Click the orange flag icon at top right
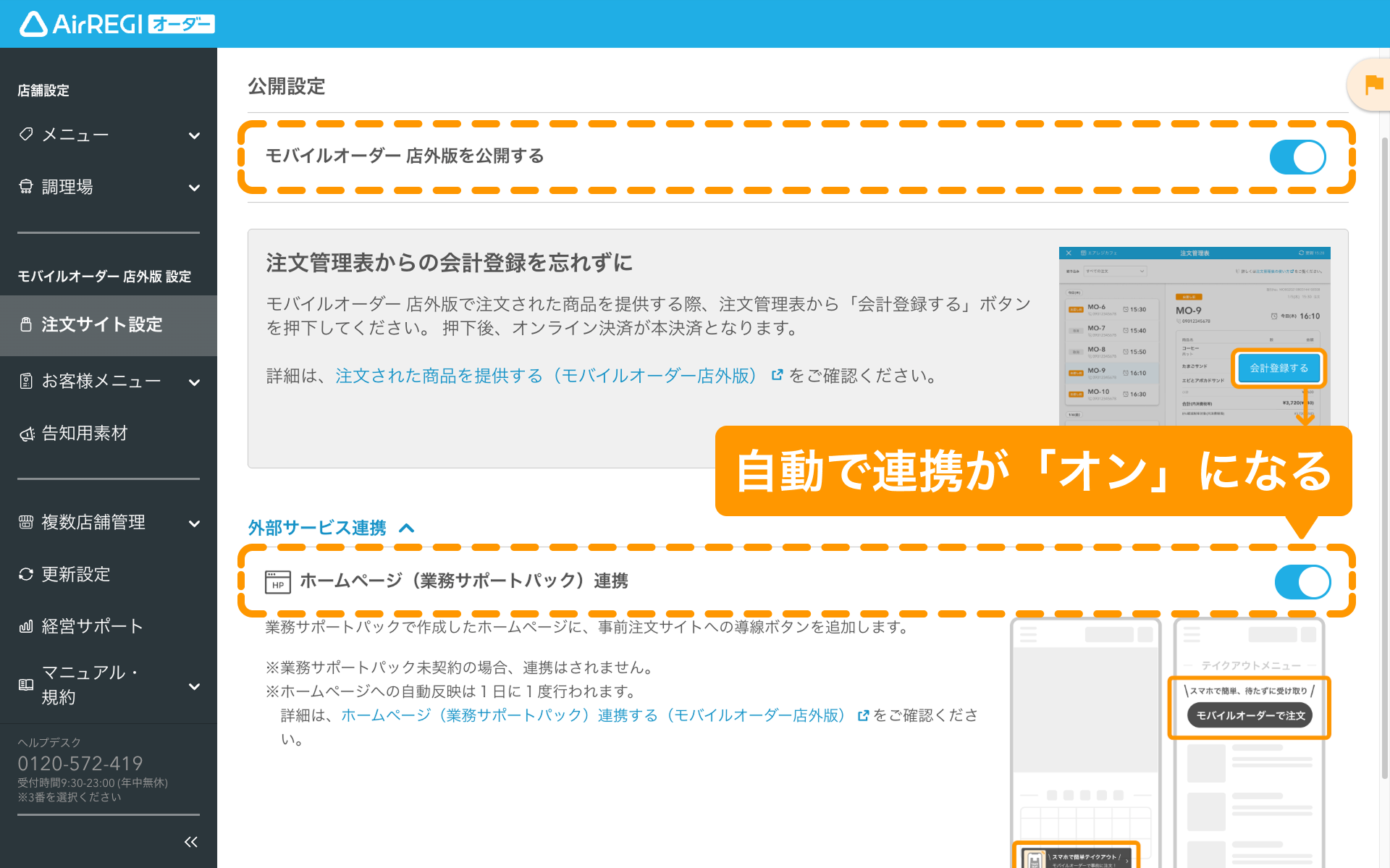 pos(1373,85)
